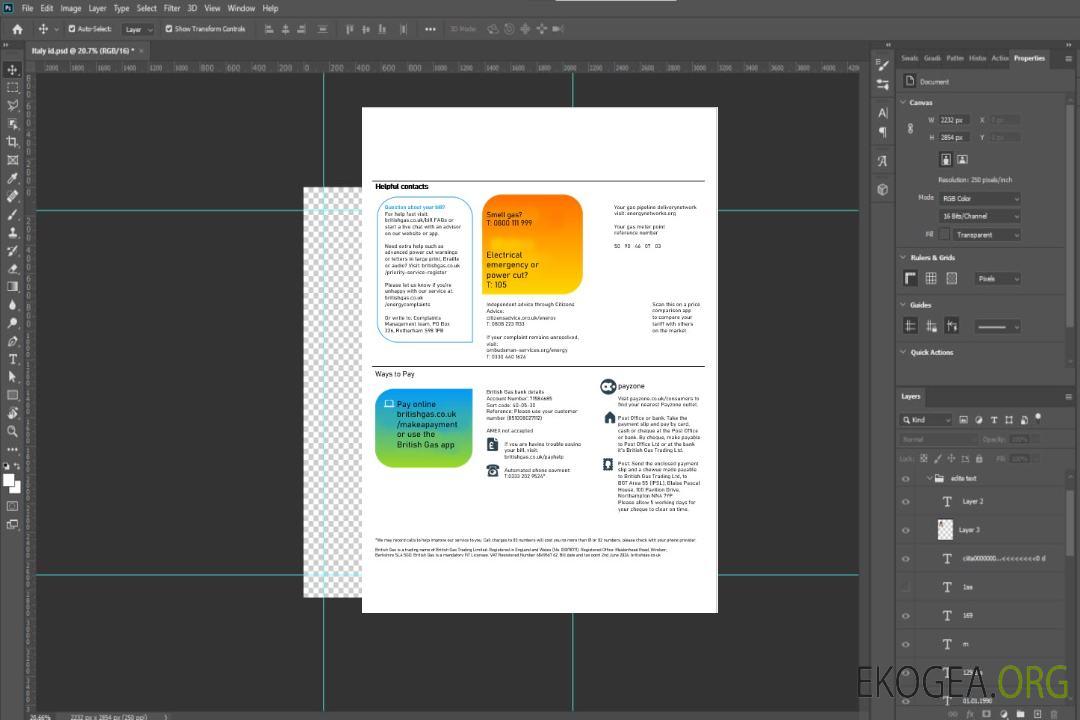Toggle rulers in Rulers & Grids
The width and height of the screenshot is (1080, 720).
911,278
